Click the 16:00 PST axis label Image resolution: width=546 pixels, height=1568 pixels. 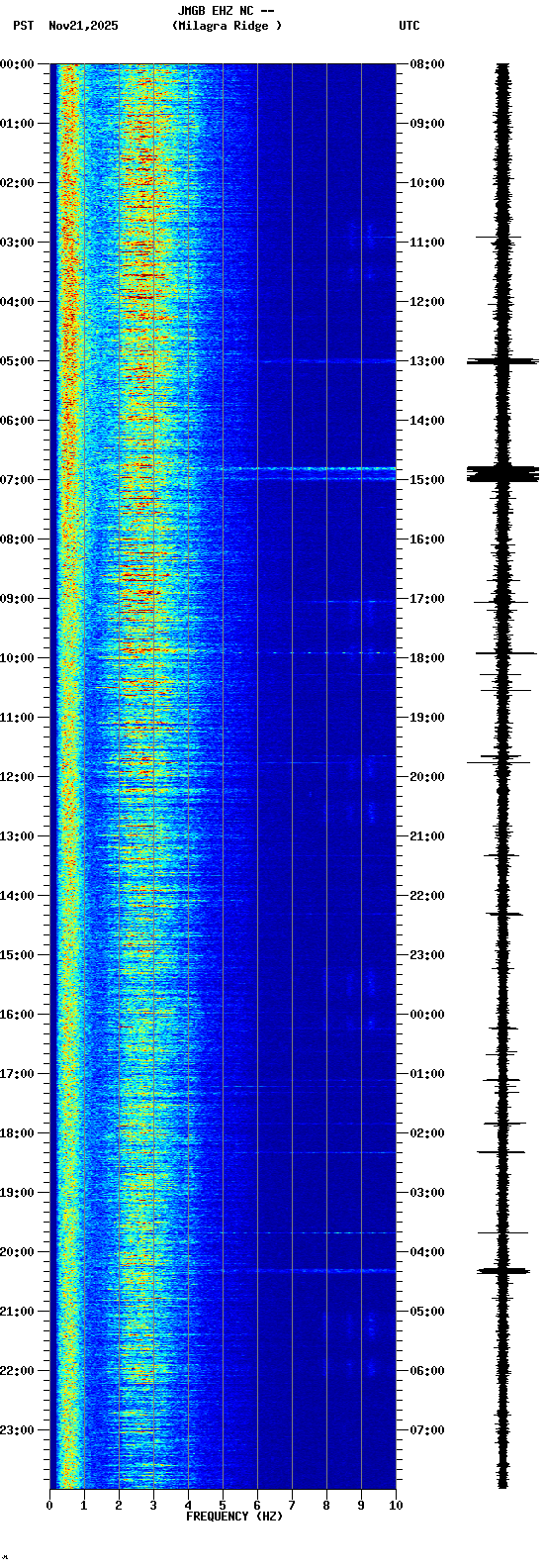(x=18, y=1015)
